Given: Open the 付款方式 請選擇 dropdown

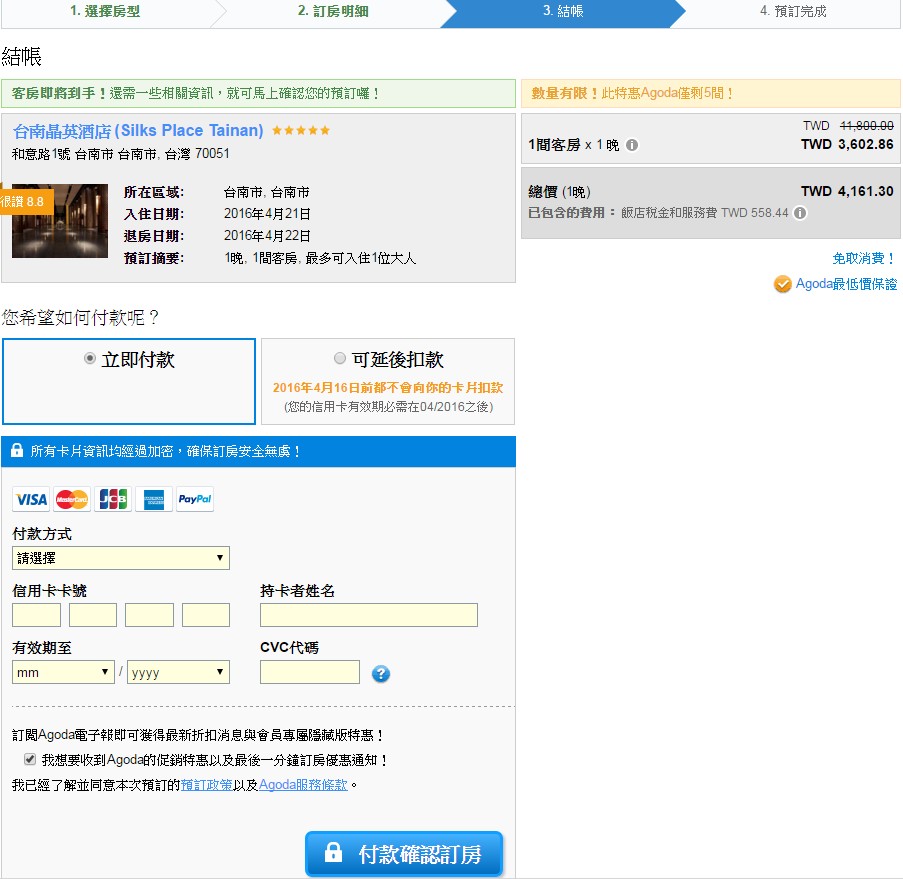Looking at the screenshot, I should tap(121, 558).
